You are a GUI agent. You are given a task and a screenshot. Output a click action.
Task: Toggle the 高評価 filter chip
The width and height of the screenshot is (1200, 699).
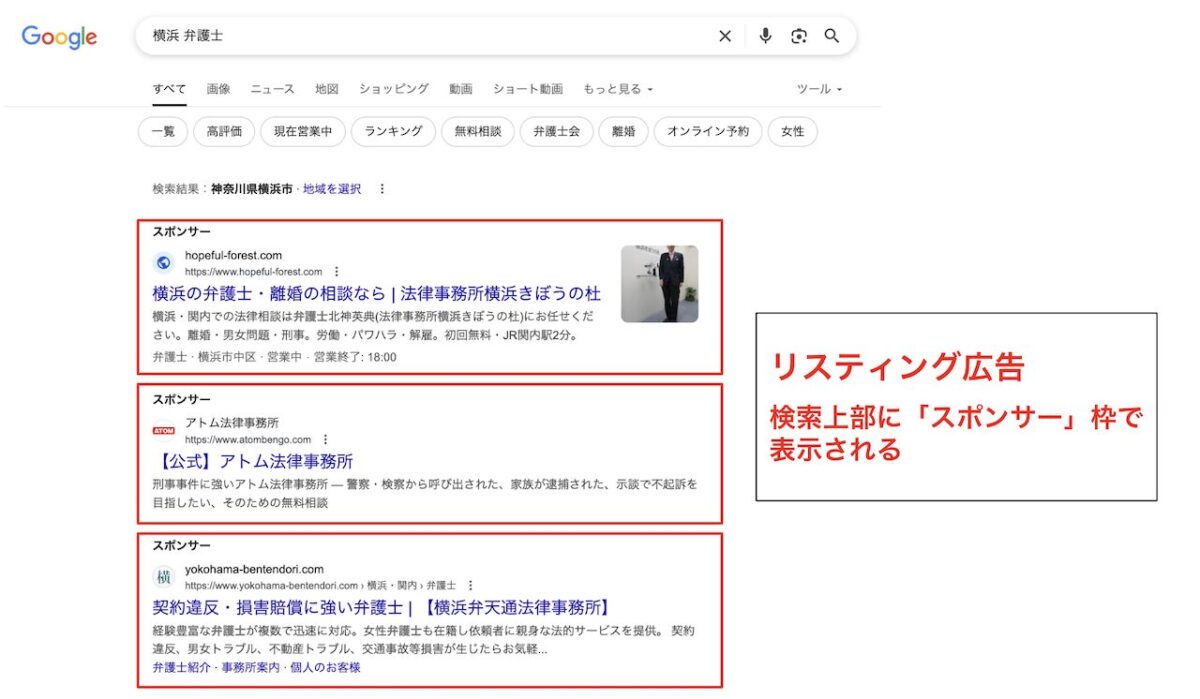(224, 132)
